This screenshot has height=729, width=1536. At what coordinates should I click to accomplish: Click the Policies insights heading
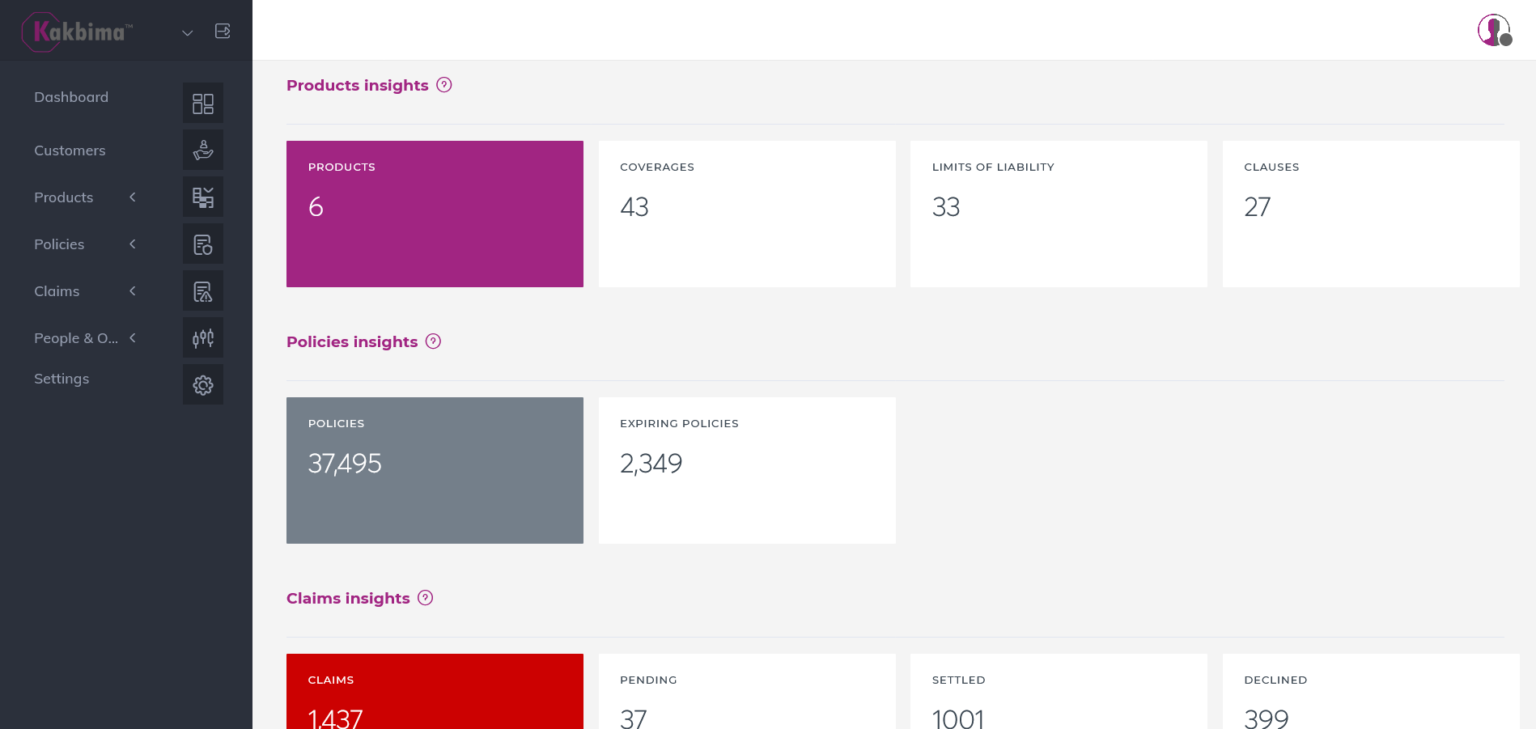tap(352, 341)
